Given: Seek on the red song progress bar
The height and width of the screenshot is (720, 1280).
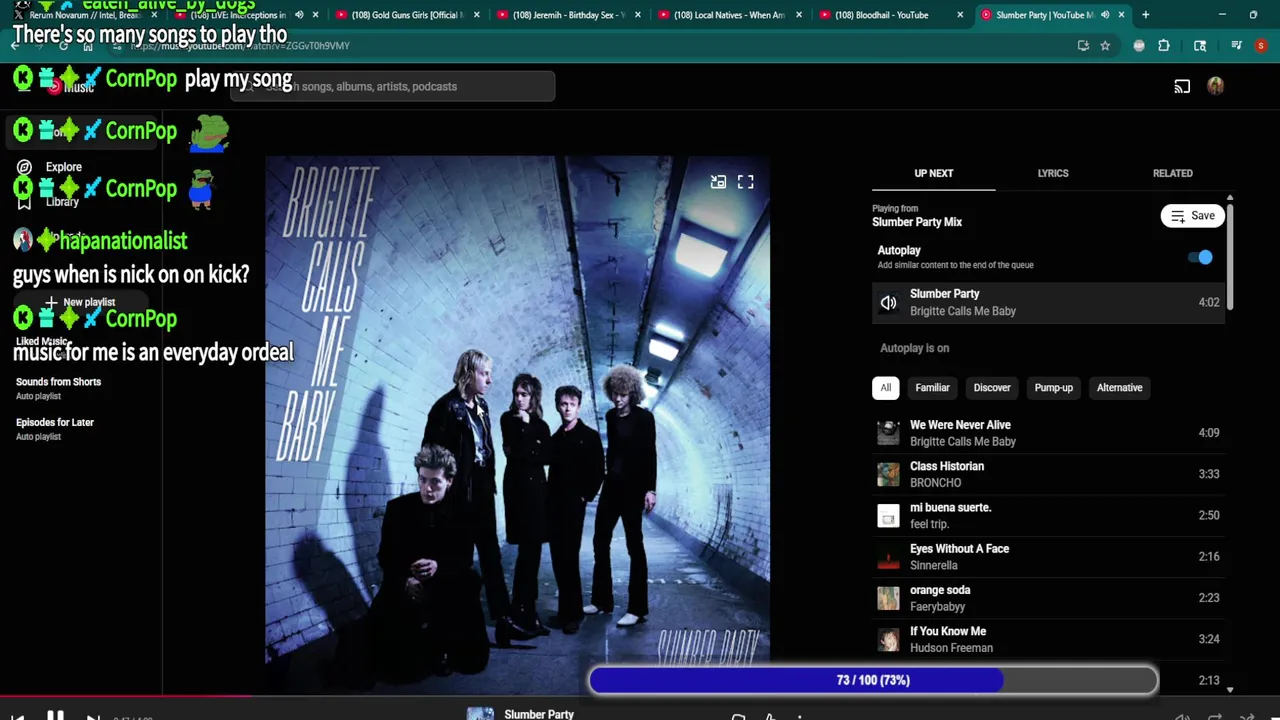Looking at the screenshot, I should coord(125,696).
